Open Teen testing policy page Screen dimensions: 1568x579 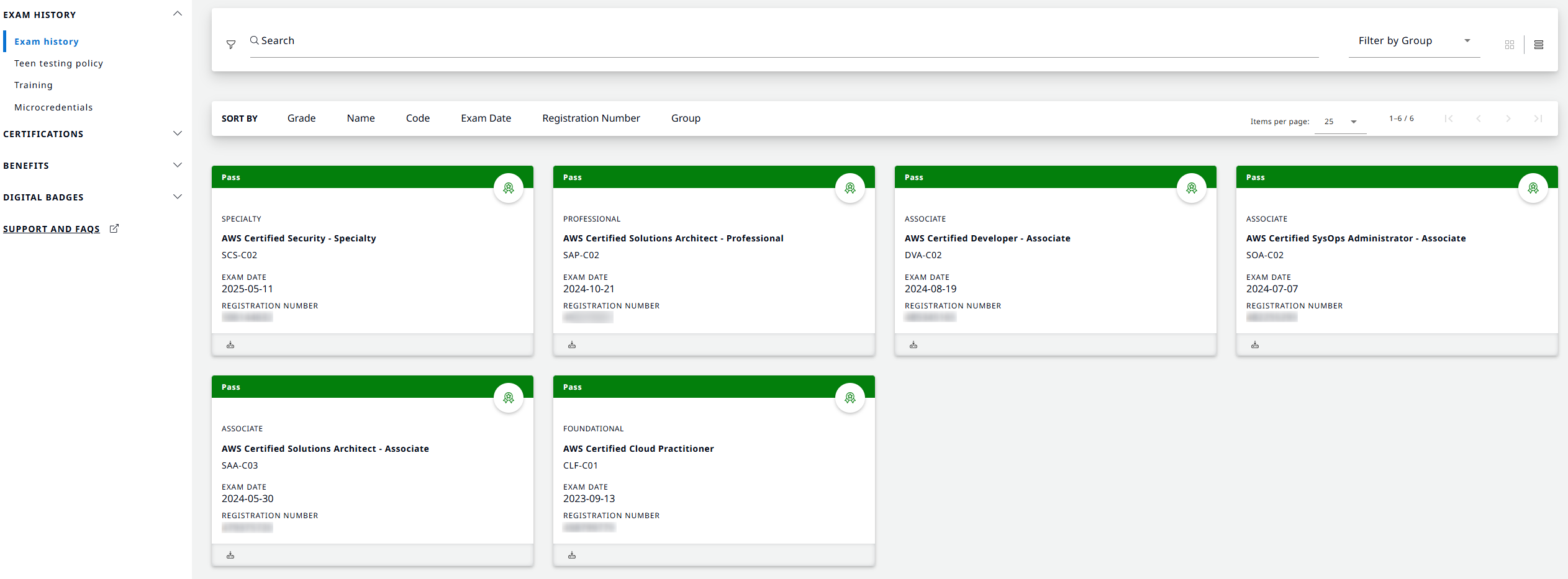pos(58,63)
